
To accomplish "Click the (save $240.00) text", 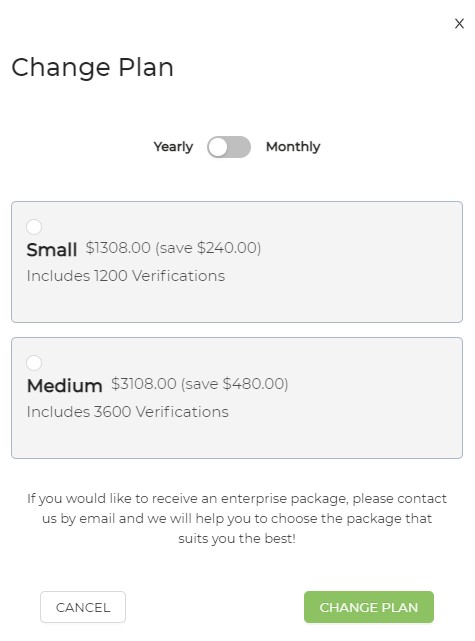I will point(208,248).
